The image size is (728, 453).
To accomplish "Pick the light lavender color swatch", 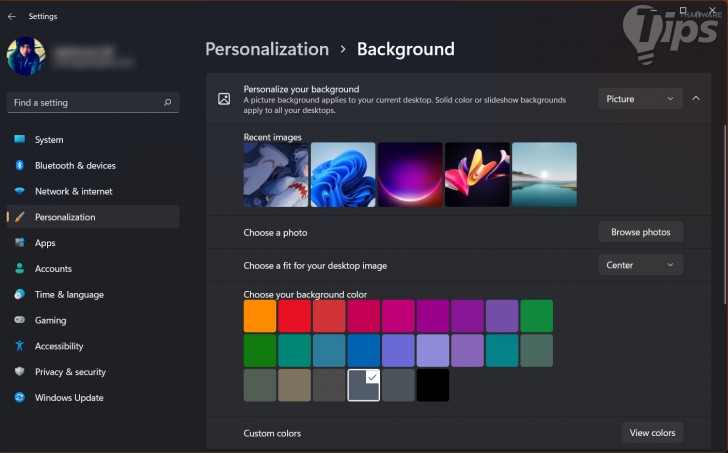I will click(x=433, y=350).
